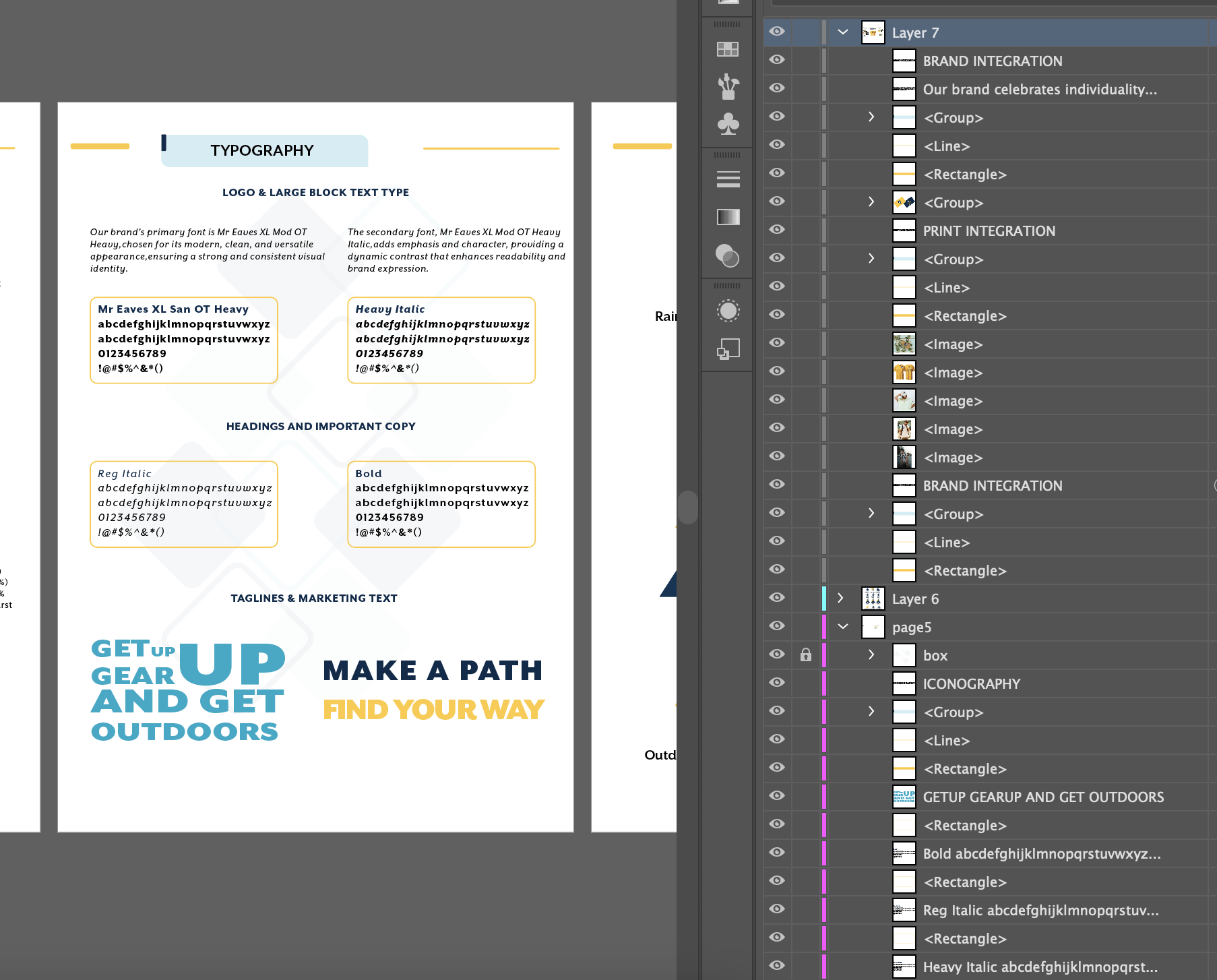Open the Graphic Styles panel icon

pos(728,348)
